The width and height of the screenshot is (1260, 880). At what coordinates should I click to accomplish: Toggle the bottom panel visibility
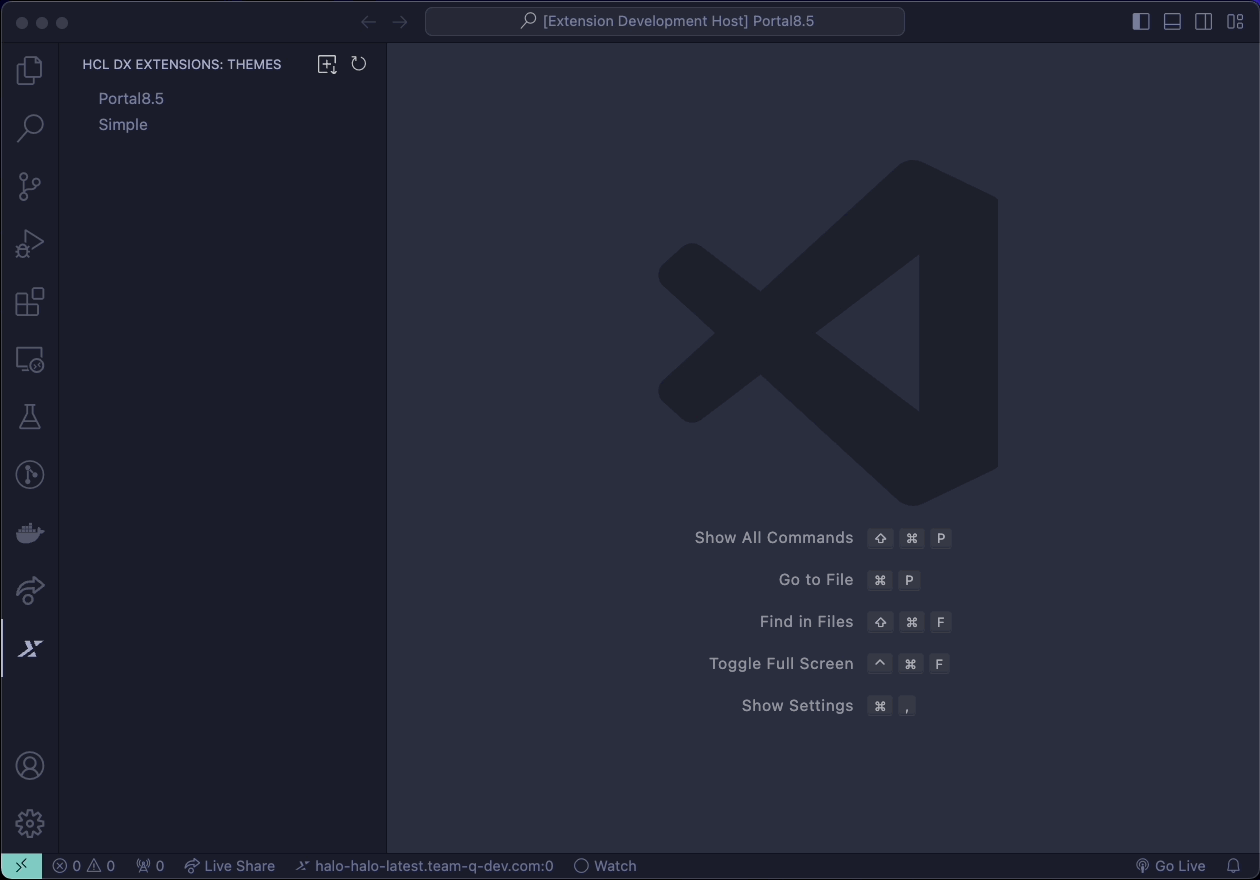[x=1172, y=21]
